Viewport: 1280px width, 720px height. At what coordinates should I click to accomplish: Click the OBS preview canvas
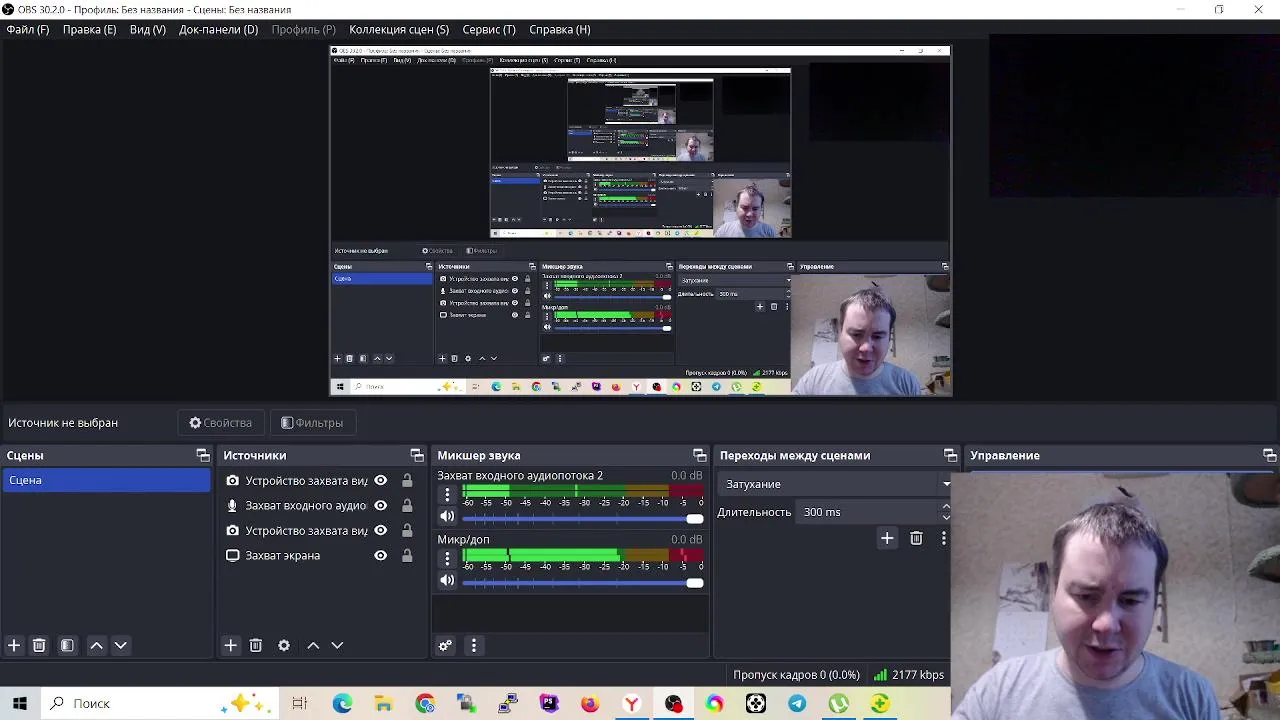(641, 221)
